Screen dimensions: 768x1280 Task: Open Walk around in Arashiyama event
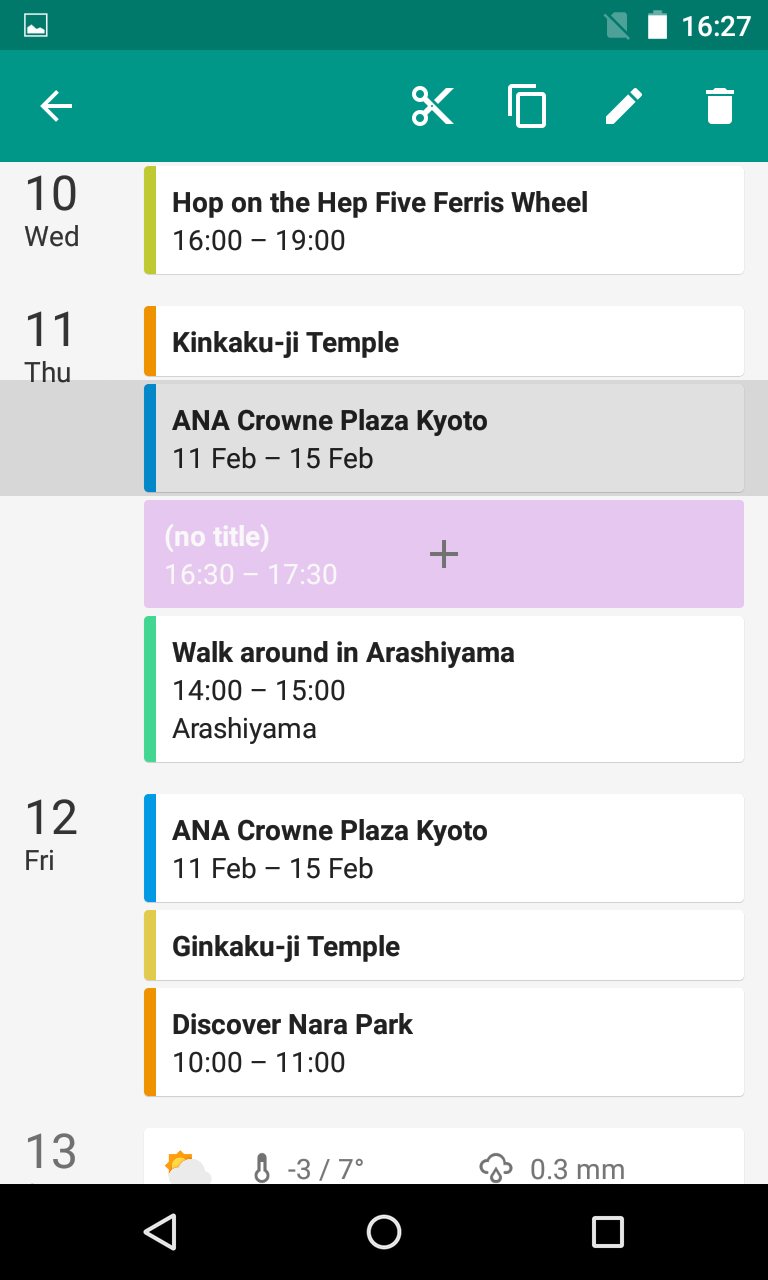pos(444,689)
